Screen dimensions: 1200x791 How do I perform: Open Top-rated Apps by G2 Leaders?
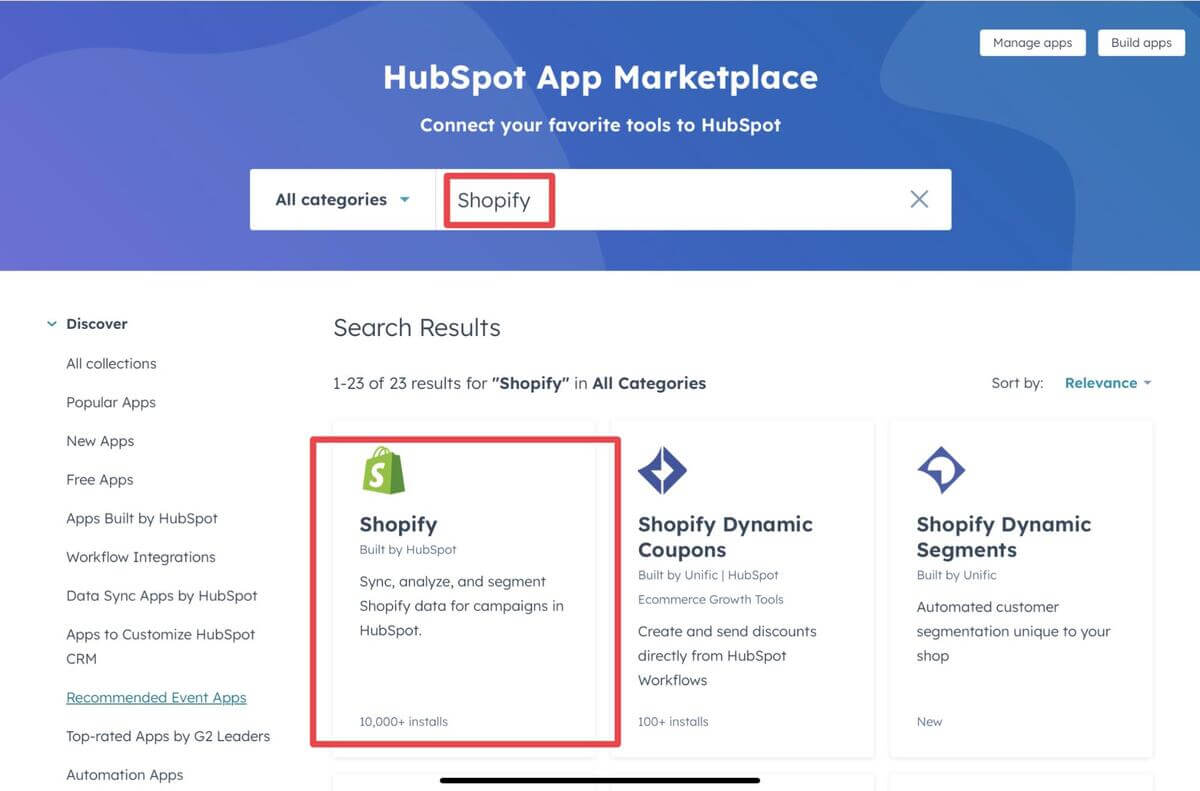pos(168,736)
